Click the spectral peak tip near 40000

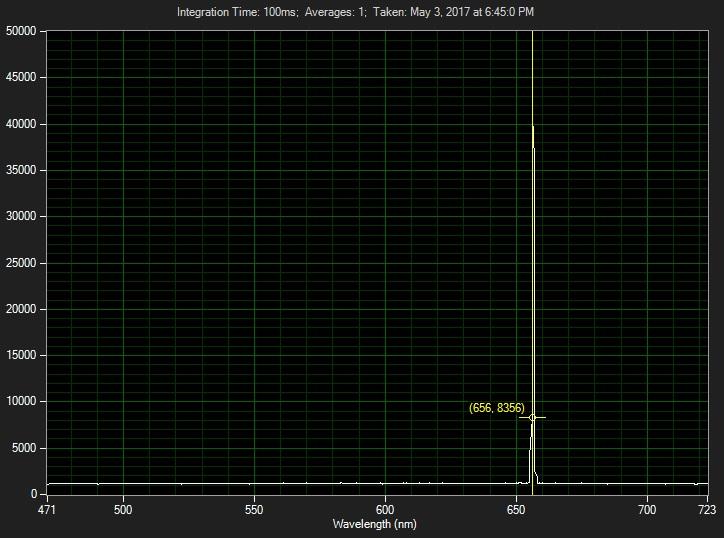coord(533,127)
